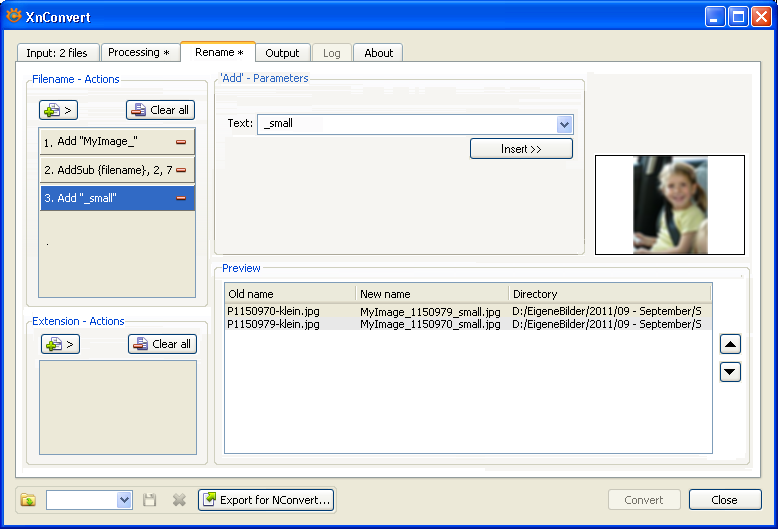Screen dimensions: 778x529
Task: Remove action 2 AddSub {filename}
Action: pos(181,170)
